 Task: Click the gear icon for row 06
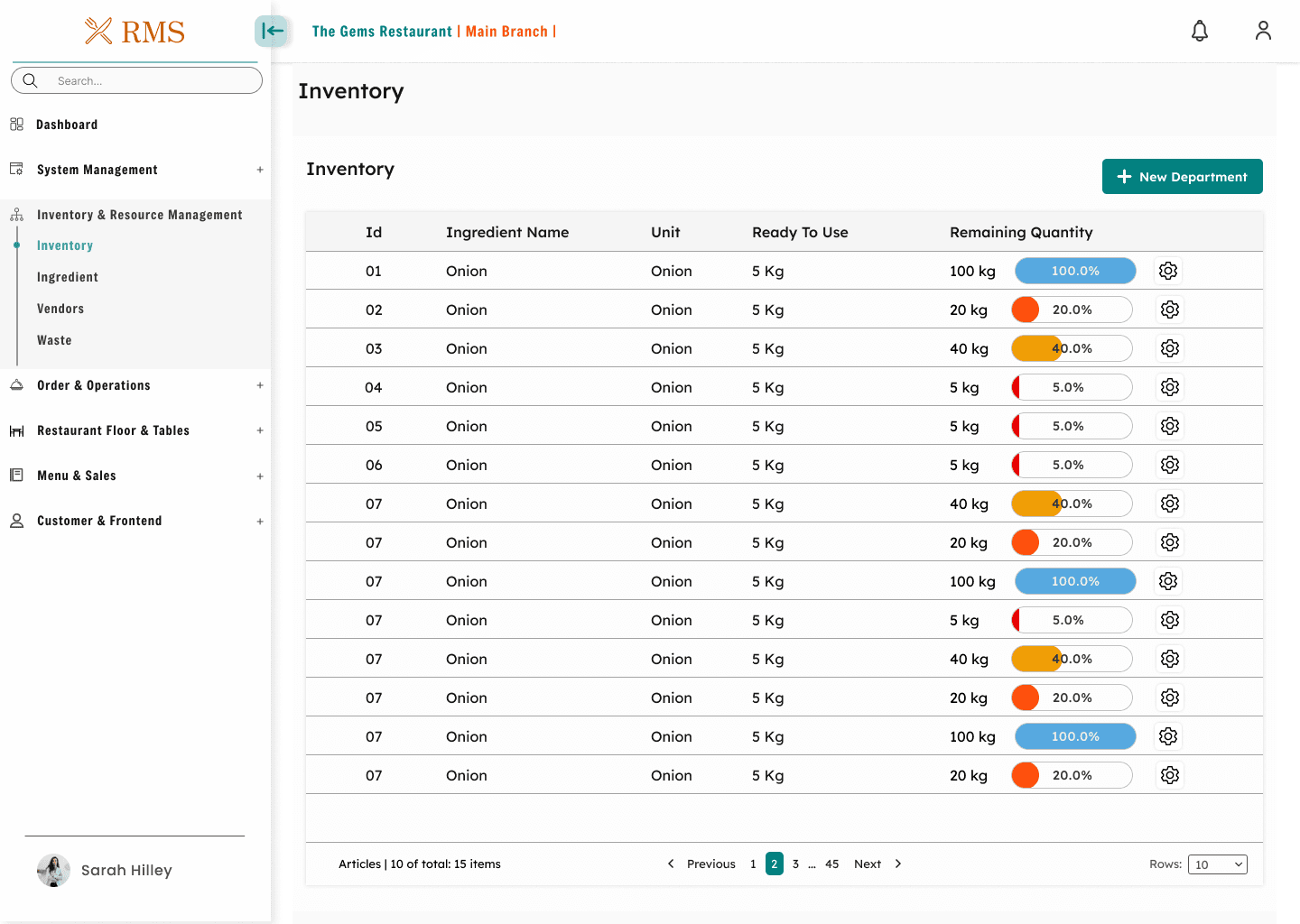coord(1170,465)
